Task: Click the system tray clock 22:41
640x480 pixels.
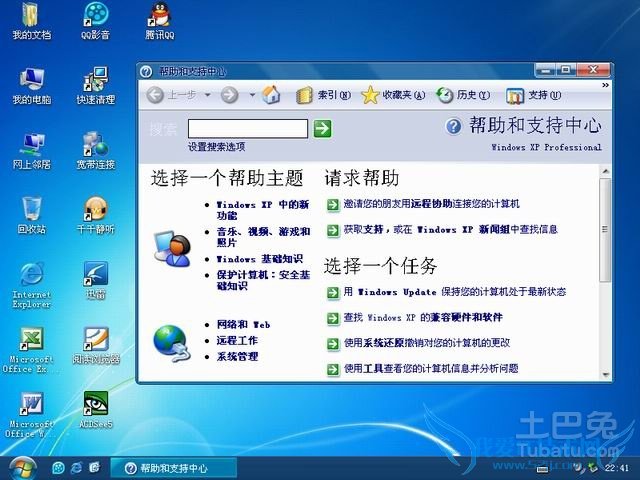Action: point(617,468)
